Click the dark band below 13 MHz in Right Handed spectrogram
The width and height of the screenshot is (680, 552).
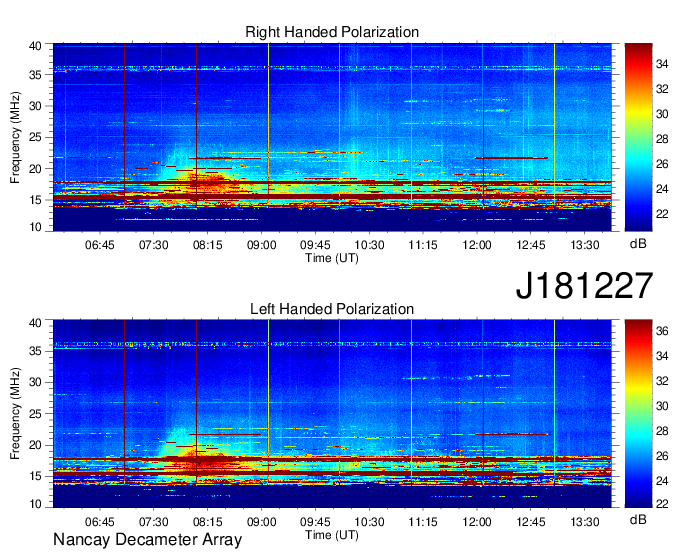coord(332,220)
